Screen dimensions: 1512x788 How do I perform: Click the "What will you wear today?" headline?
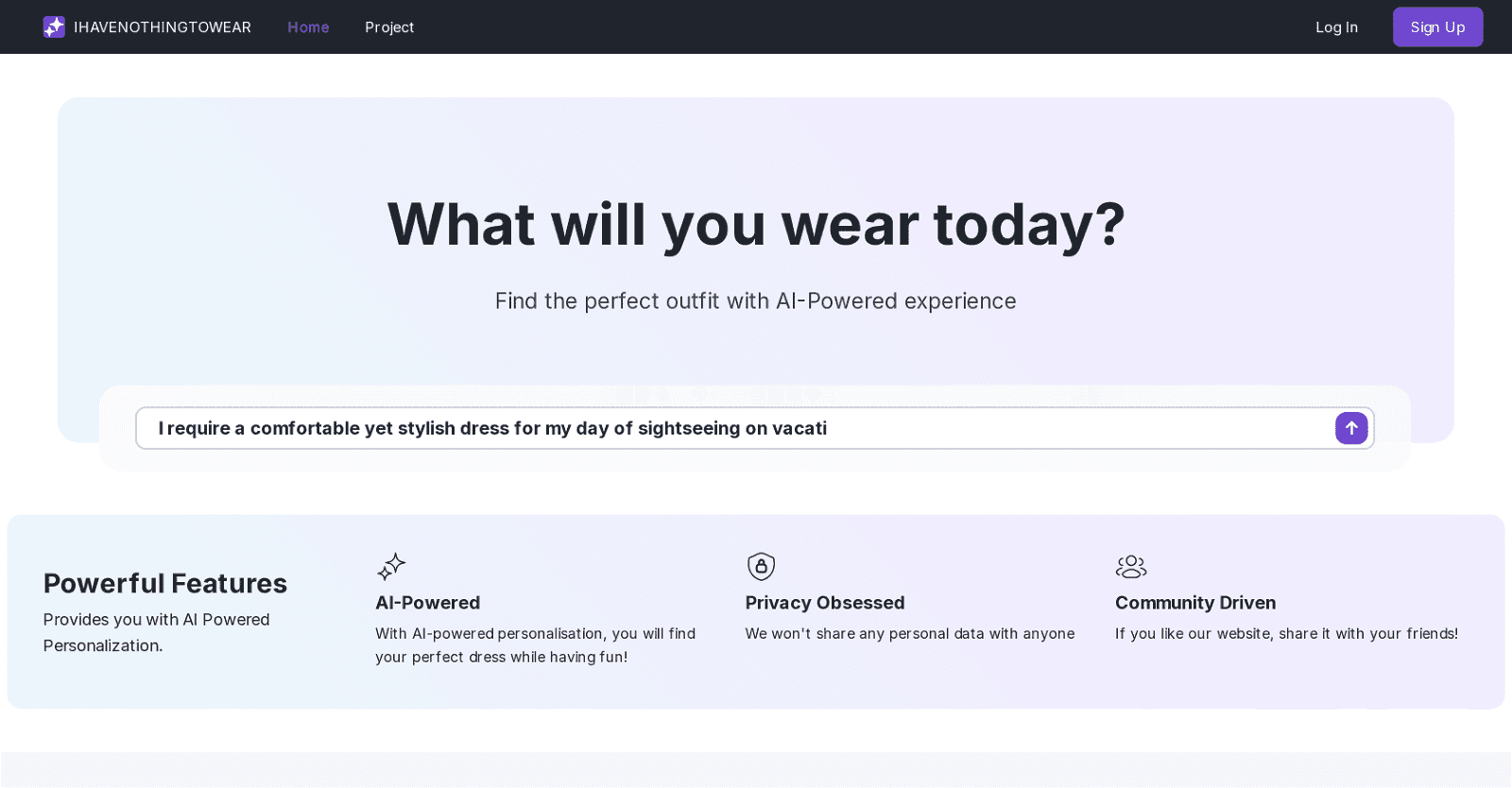(x=756, y=225)
